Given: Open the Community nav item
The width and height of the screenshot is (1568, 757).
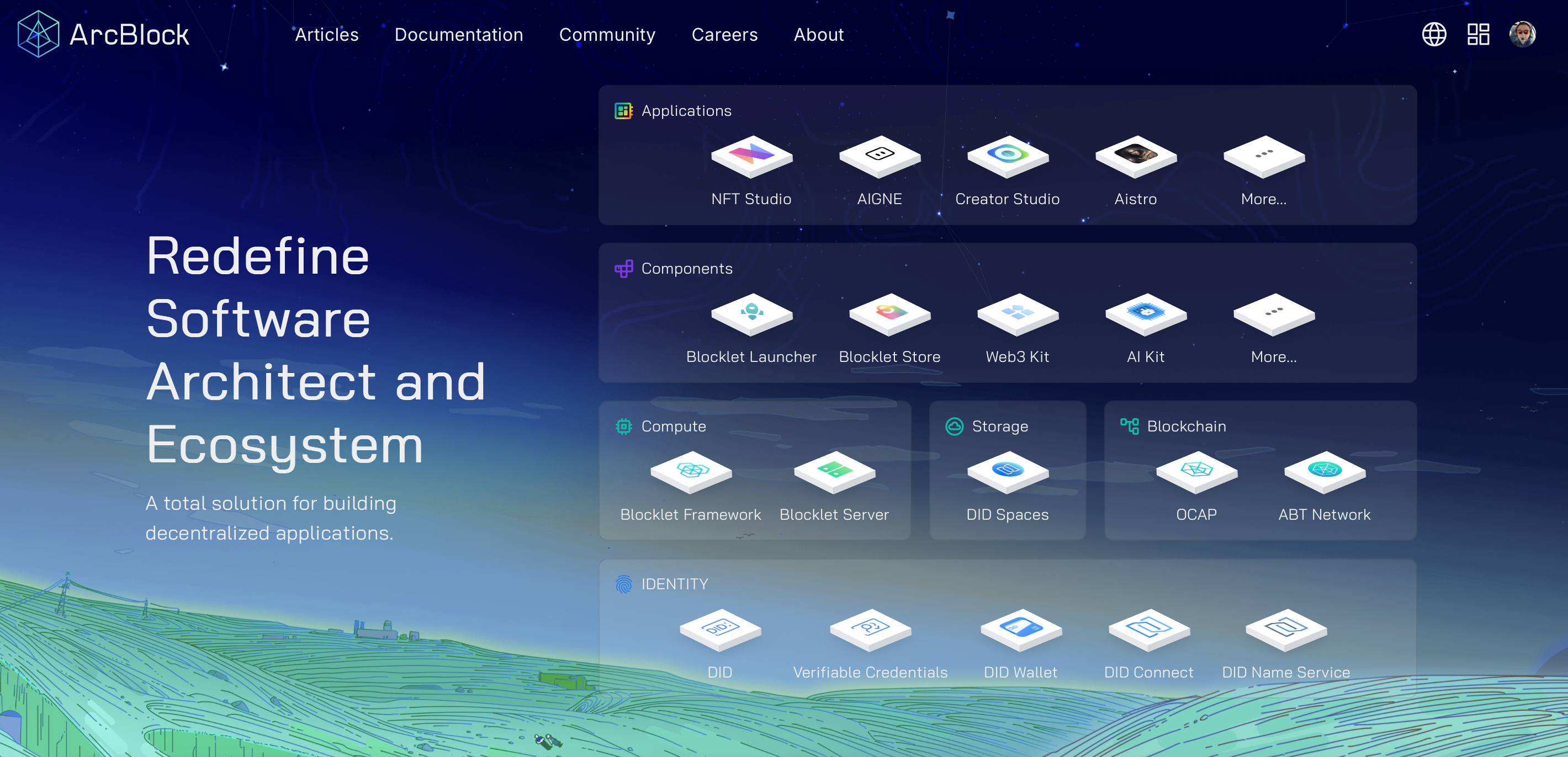Looking at the screenshot, I should (x=607, y=35).
